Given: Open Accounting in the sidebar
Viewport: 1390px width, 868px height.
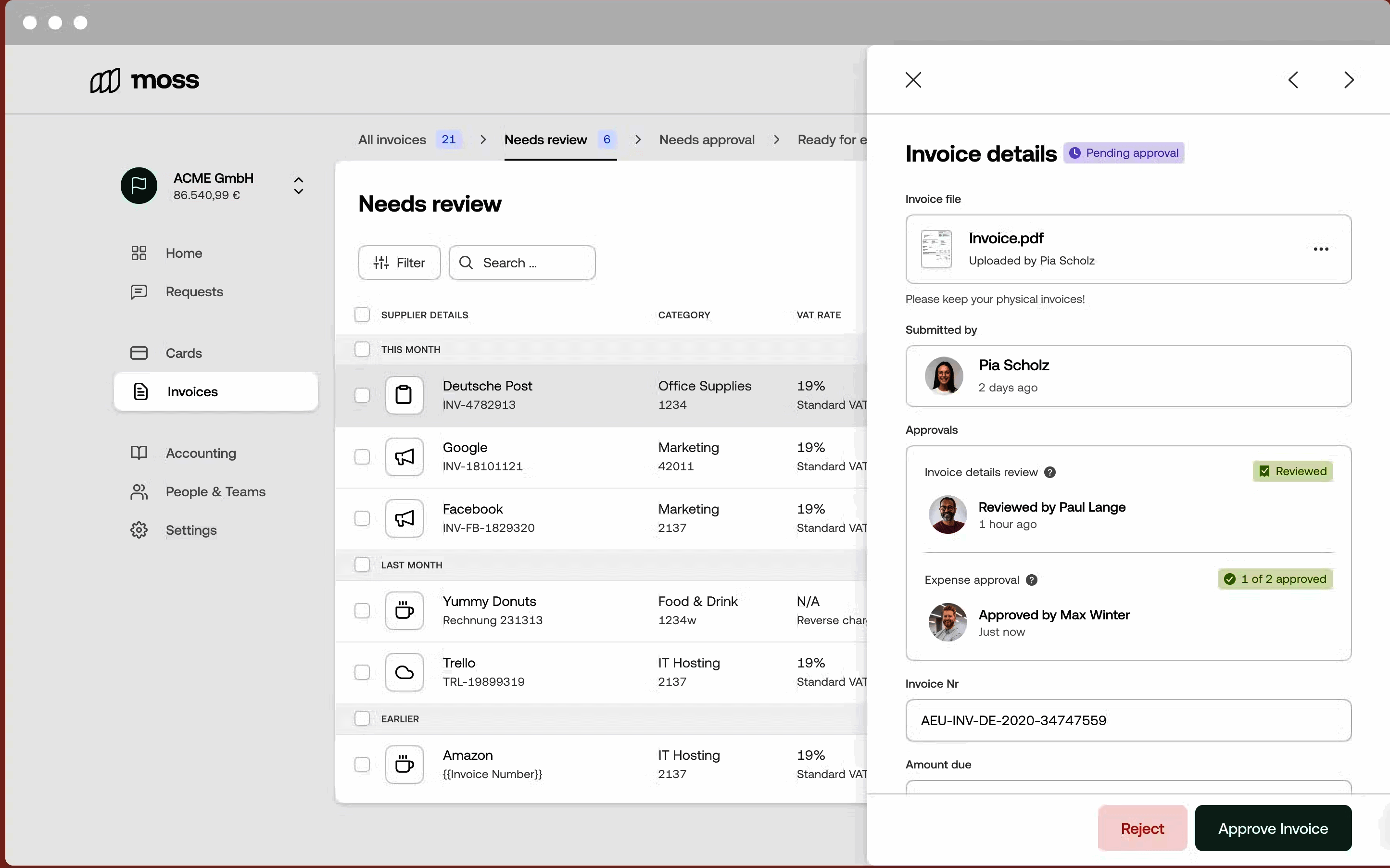Looking at the screenshot, I should tap(201, 453).
